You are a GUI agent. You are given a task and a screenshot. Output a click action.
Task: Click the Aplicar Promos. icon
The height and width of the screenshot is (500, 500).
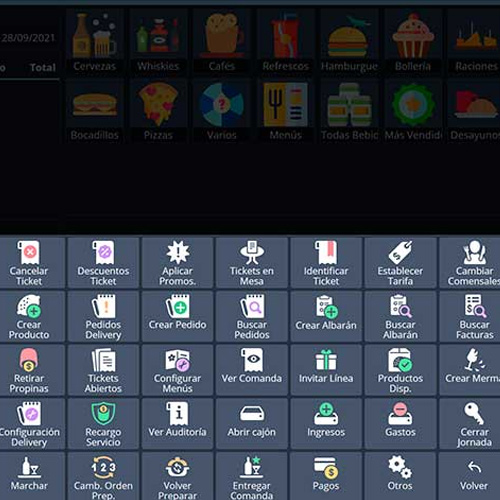coord(178,252)
